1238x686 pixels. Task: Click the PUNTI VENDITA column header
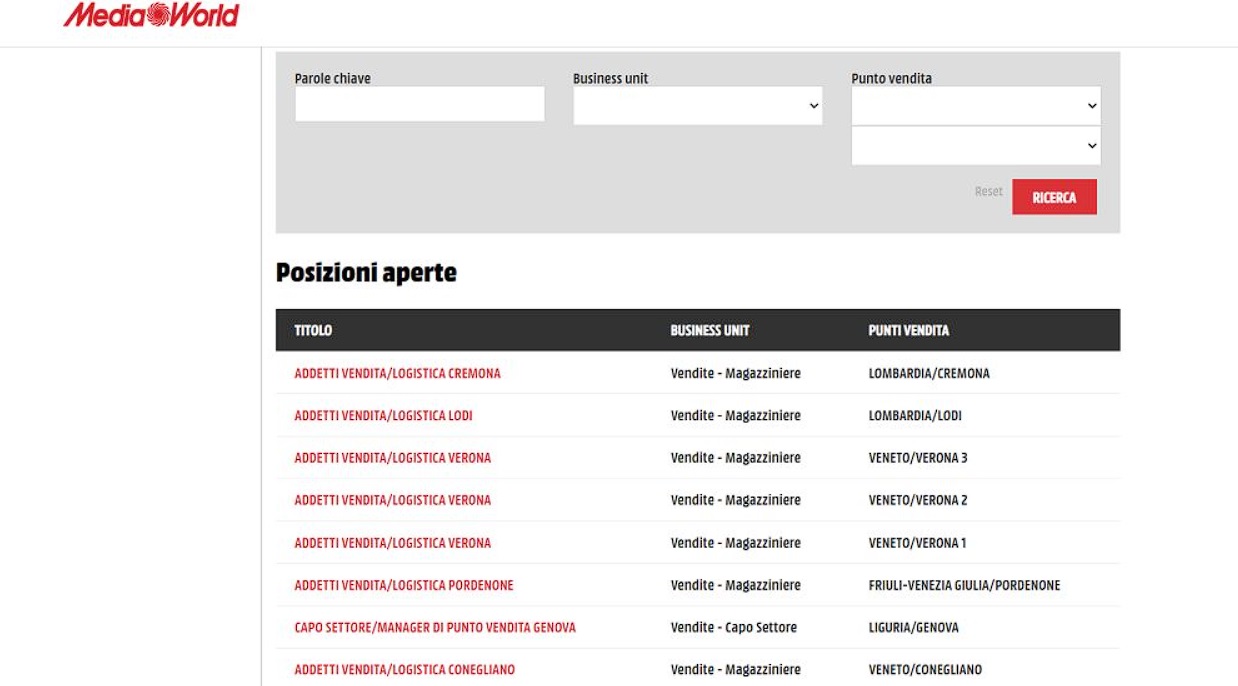(x=909, y=330)
